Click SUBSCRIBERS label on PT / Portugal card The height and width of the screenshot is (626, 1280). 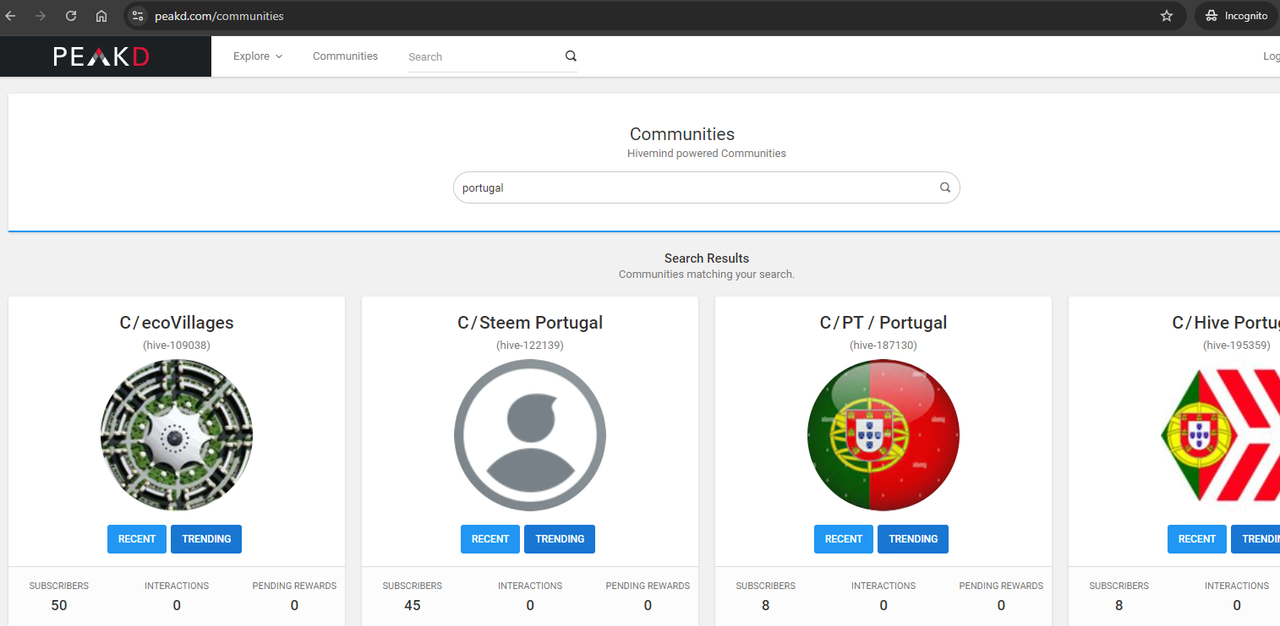click(x=765, y=586)
